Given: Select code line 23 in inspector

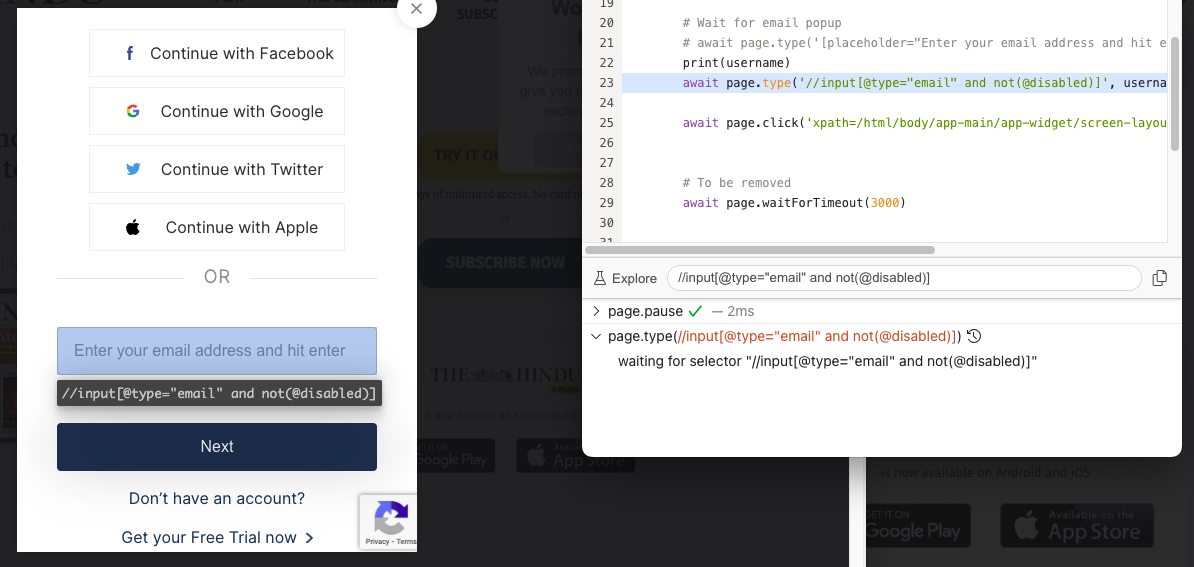Looking at the screenshot, I should pyautogui.click(x=894, y=82).
